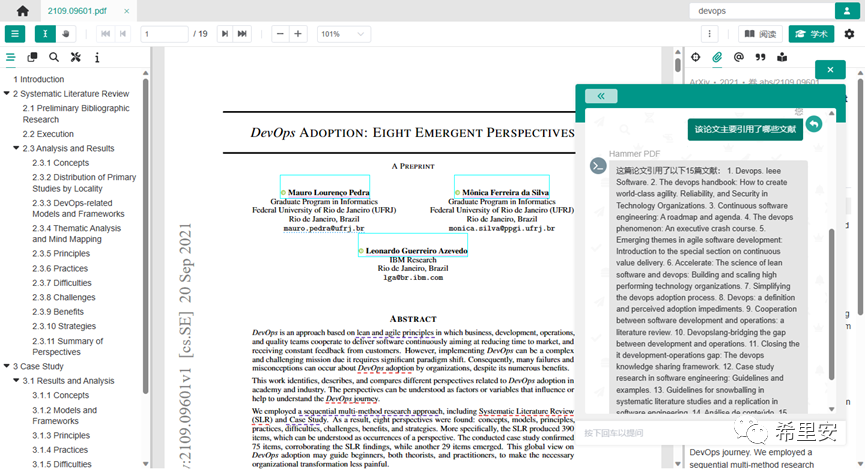Click the Chinese question bubble in chat
Viewport: 865px width, 469px height.
(x=745, y=130)
